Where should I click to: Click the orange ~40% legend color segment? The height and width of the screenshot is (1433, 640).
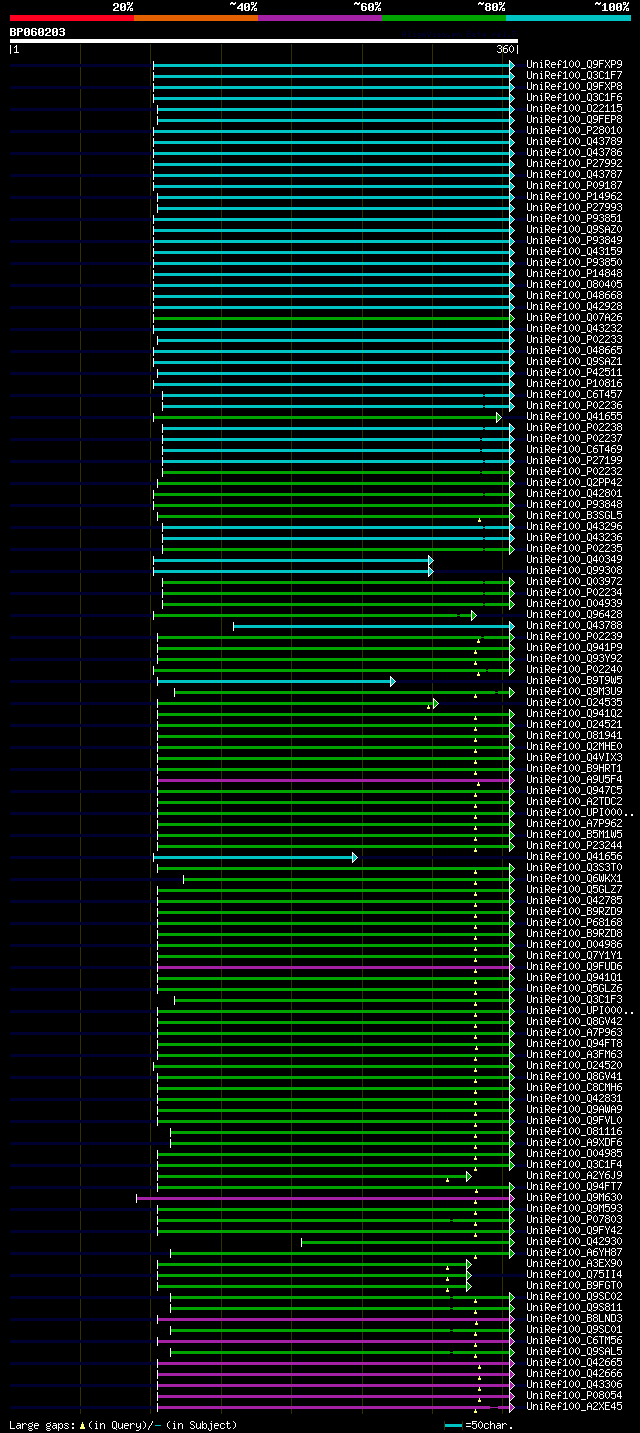click(x=195, y=17)
